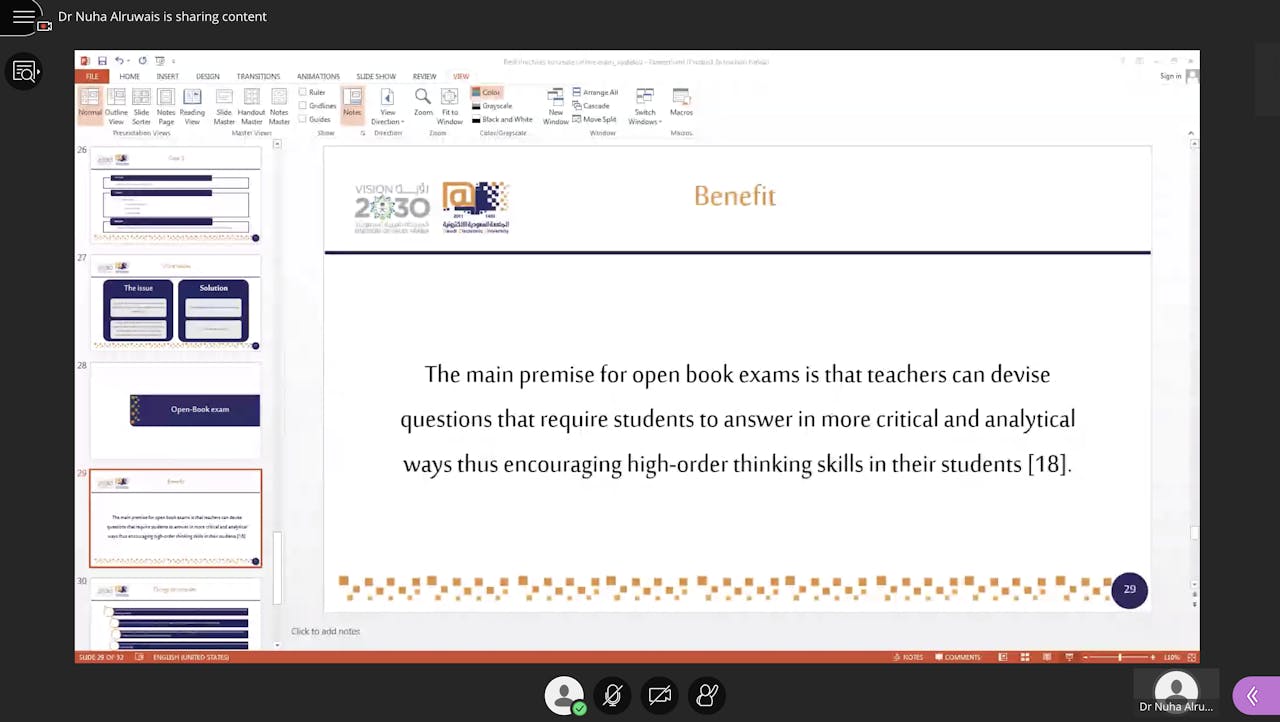
Task: Select slide 28 Open-Book exam thumbnail
Action: point(176,410)
